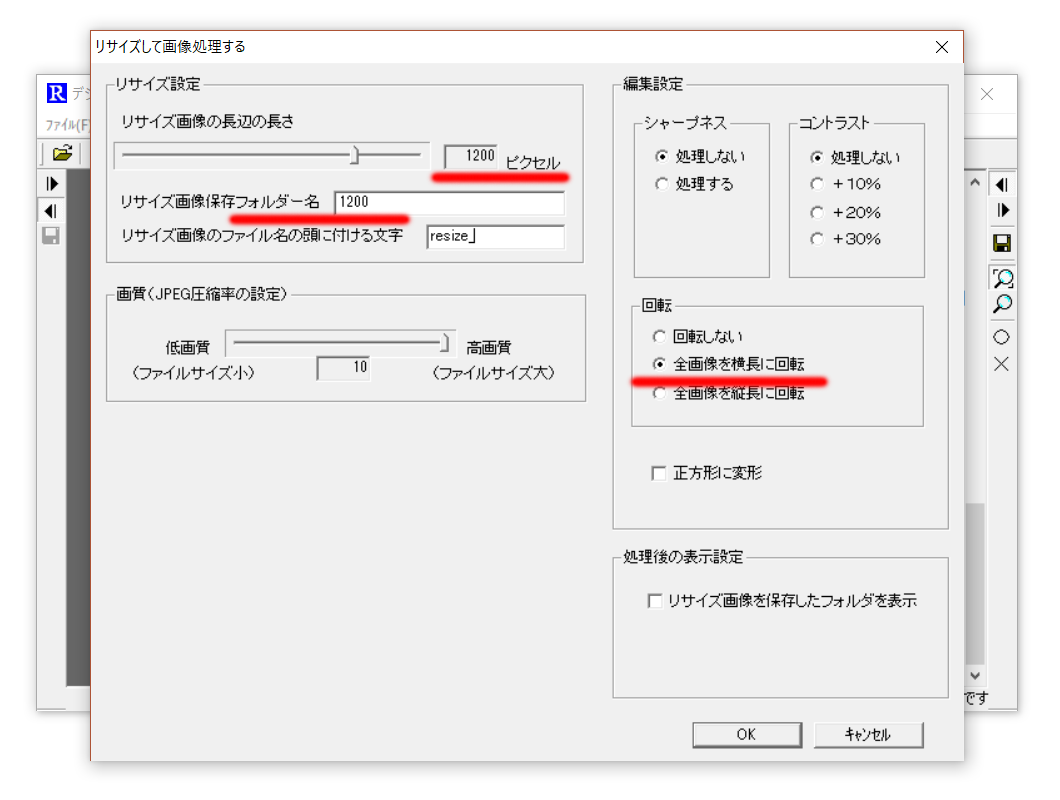The width and height of the screenshot is (1060, 800).
Task: Click the save floppy icon on right toolbar
Action: 1002,243
